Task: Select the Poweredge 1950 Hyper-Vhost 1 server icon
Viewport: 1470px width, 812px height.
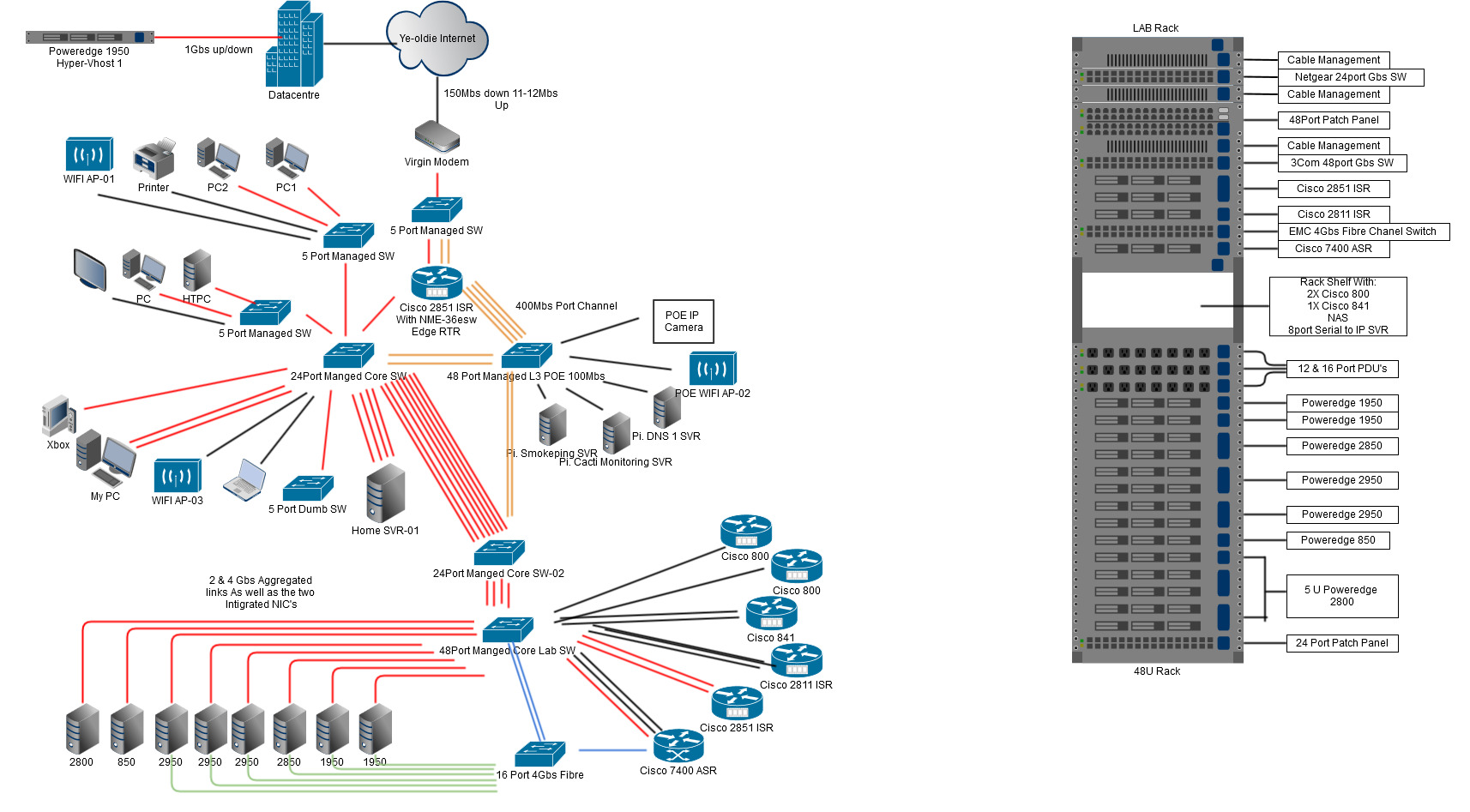Action: (x=90, y=37)
